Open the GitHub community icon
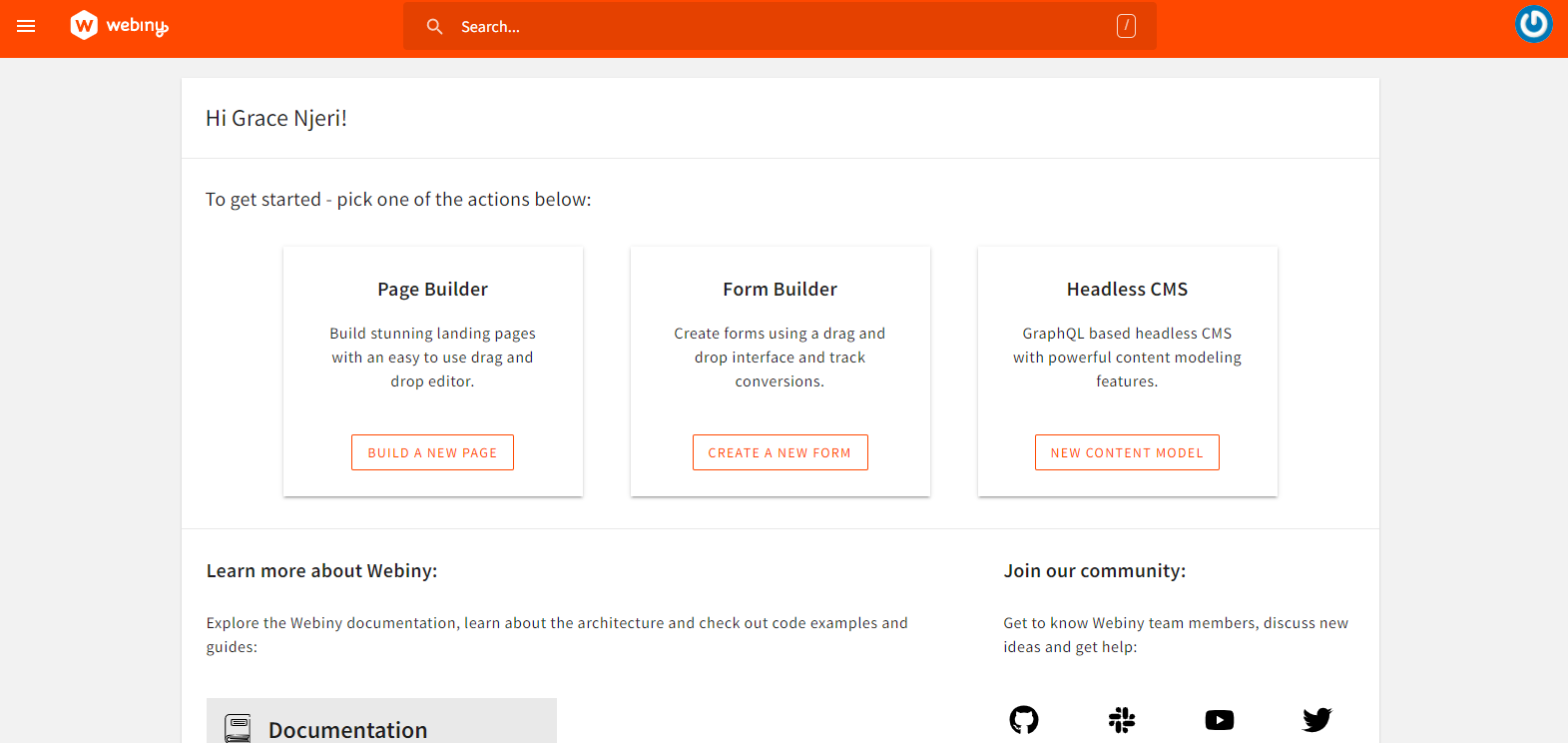 [x=1024, y=719]
